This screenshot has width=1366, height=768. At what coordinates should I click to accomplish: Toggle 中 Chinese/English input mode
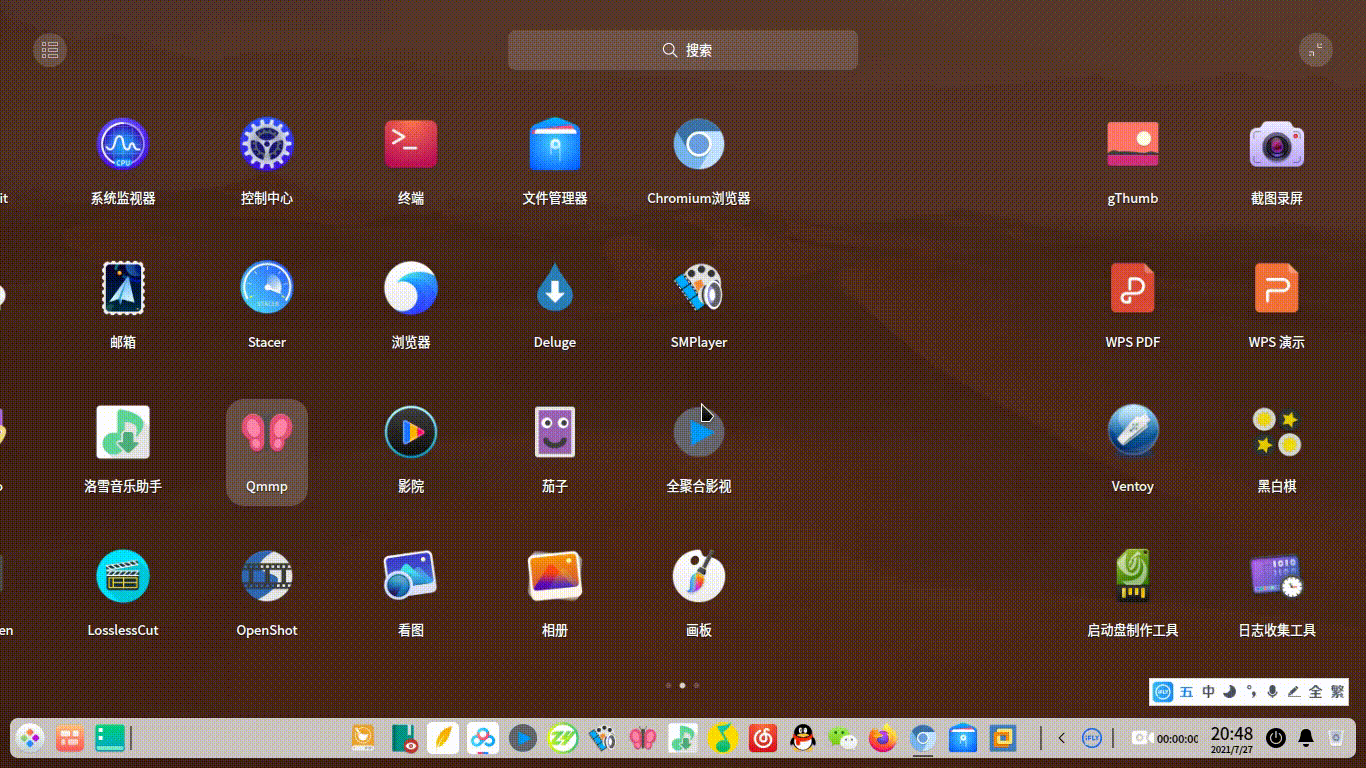click(1209, 691)
